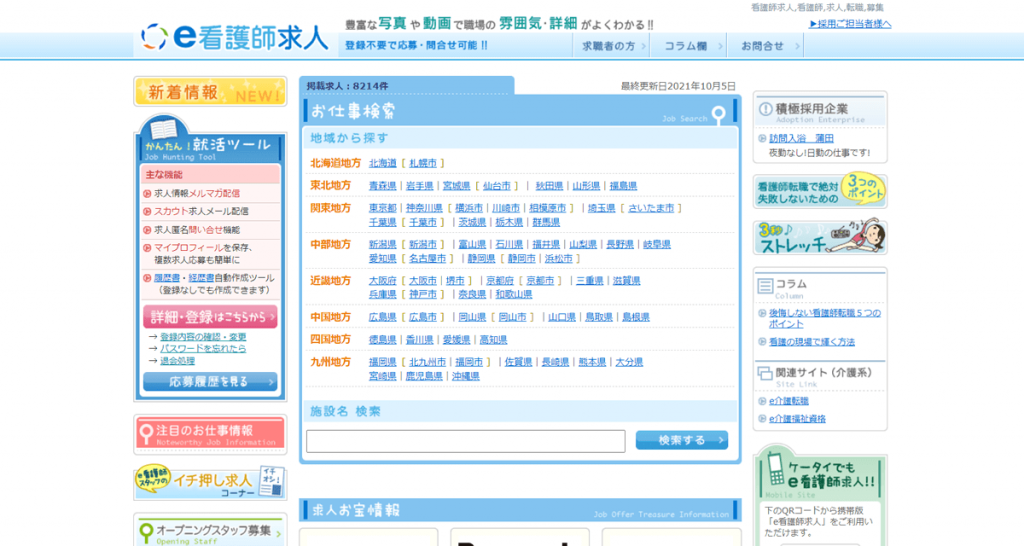Screen dimensions: 1024x546
Task: Click the e看護師求人 site logo
Action: click(234, 37)
